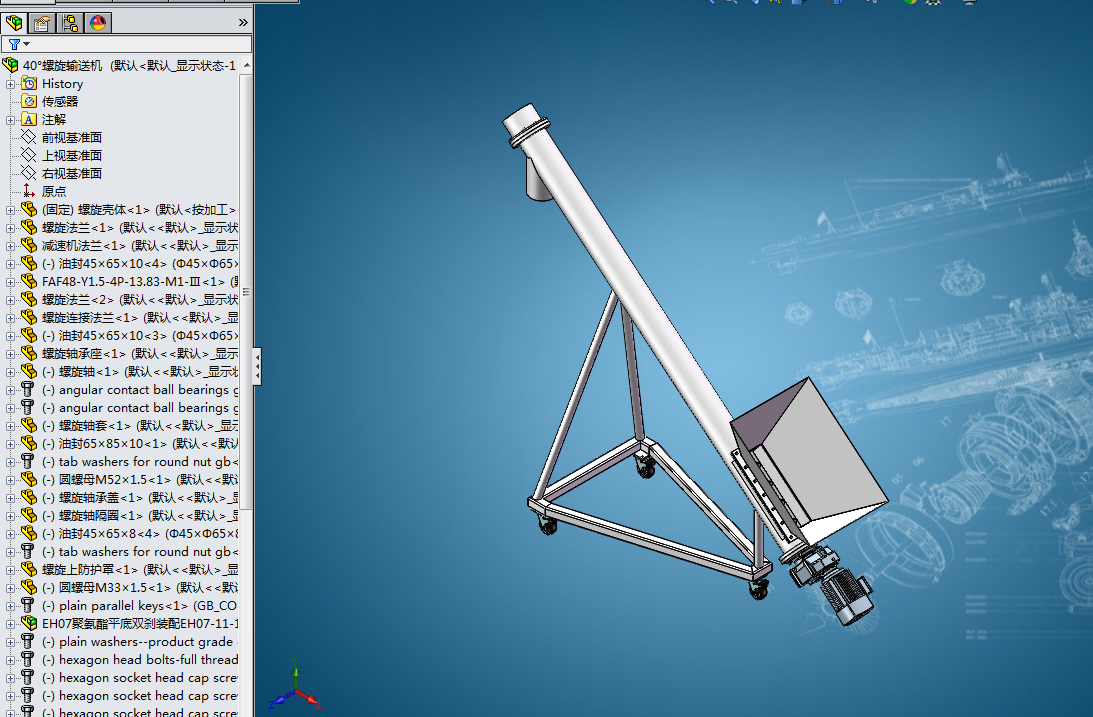Click the (-) 螺旋轴套<1> part icon
This screenshot has height=717, width=1093.
[29, 425]
